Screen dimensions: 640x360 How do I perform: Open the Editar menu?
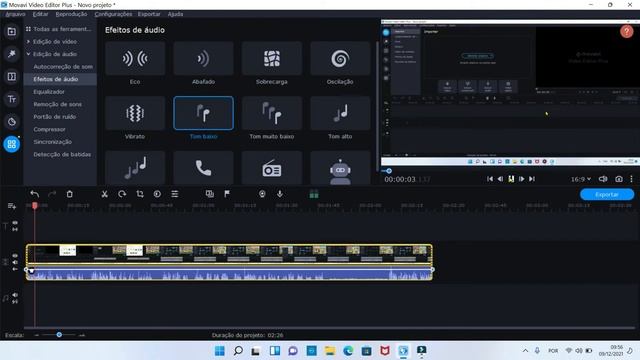click(40, 14)
